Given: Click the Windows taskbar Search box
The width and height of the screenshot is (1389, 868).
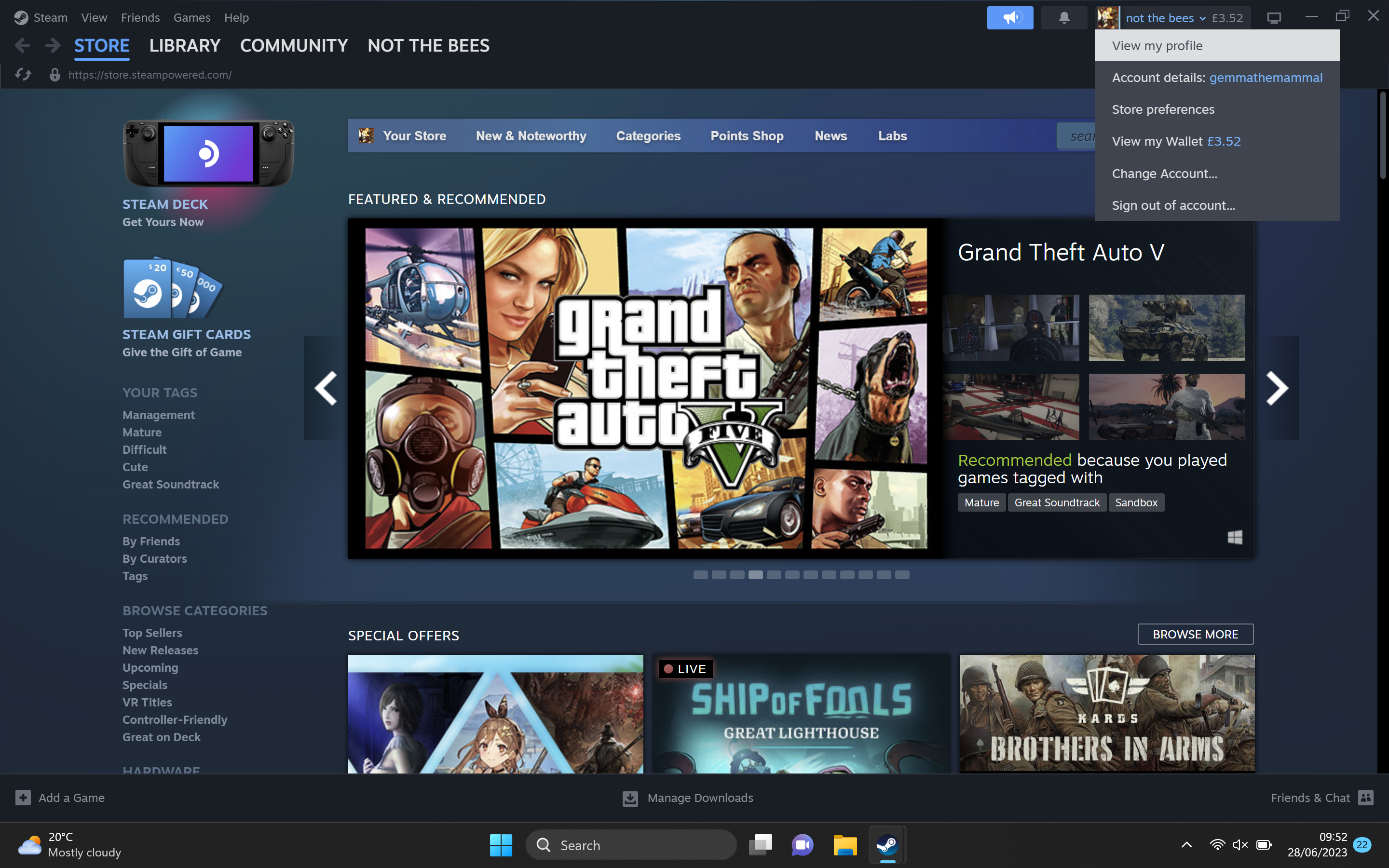Looking at the screenshot, I should (x=631, y=845).
